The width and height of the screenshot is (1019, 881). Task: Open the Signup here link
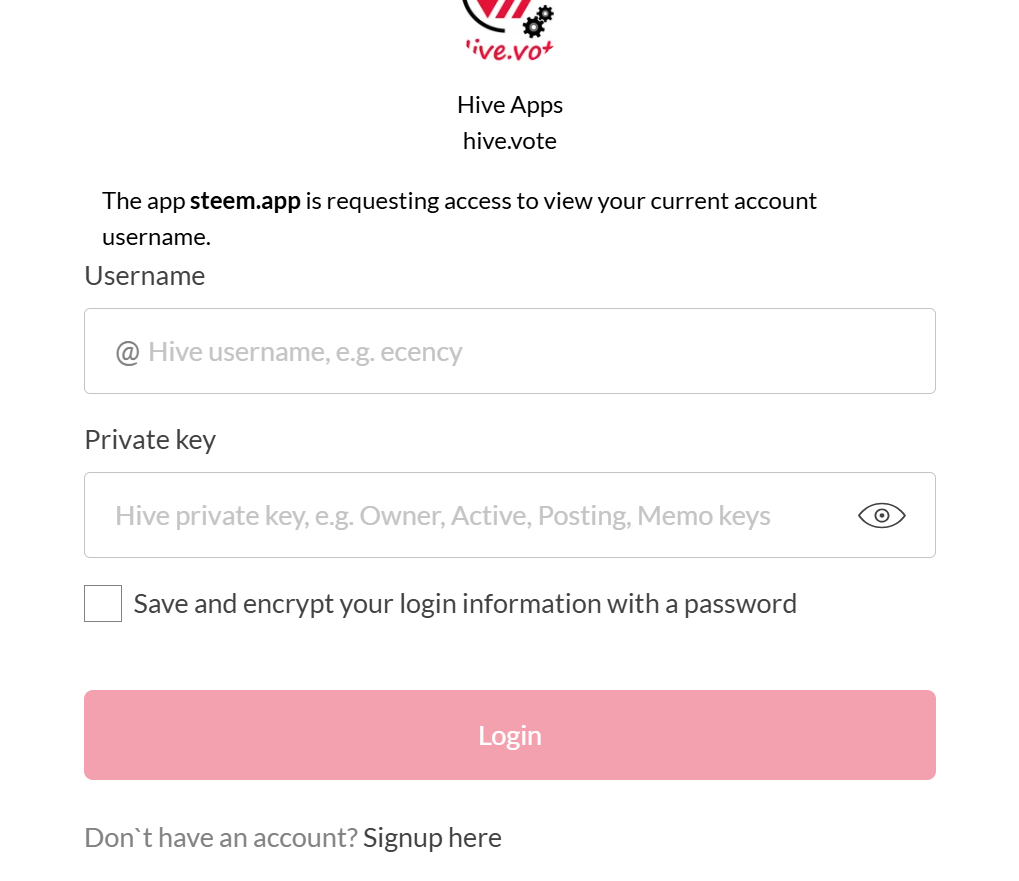(432, 837)
